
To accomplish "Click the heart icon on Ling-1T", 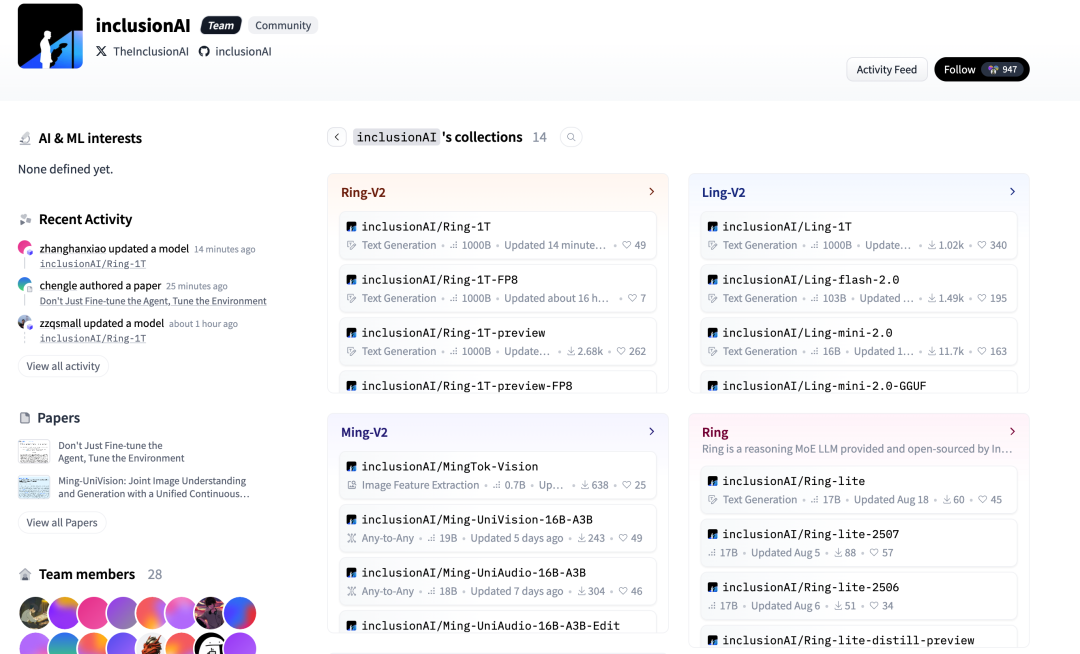I will click(x=982, y=245).
